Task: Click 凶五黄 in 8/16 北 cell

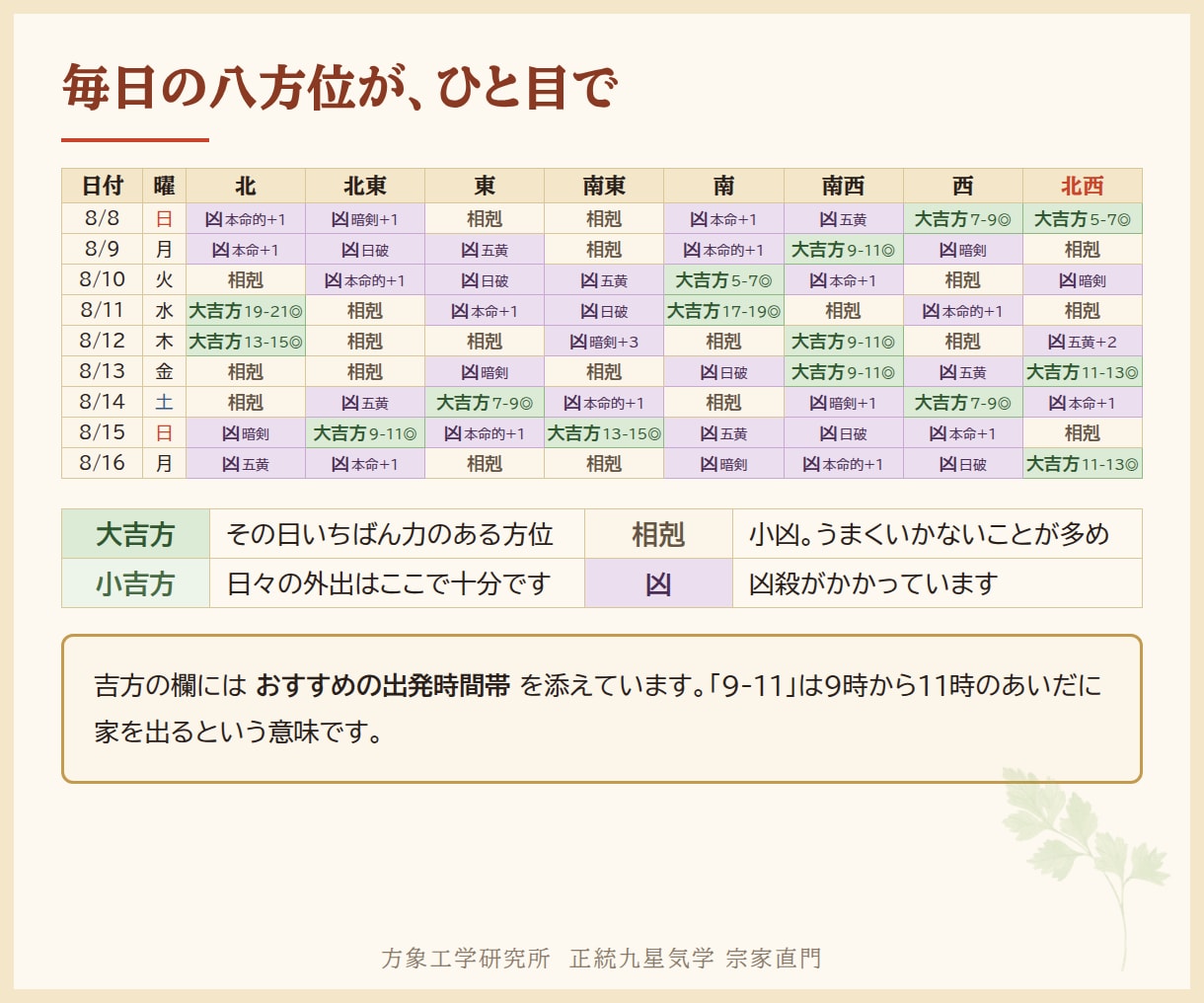Action: tap(246, 463)
